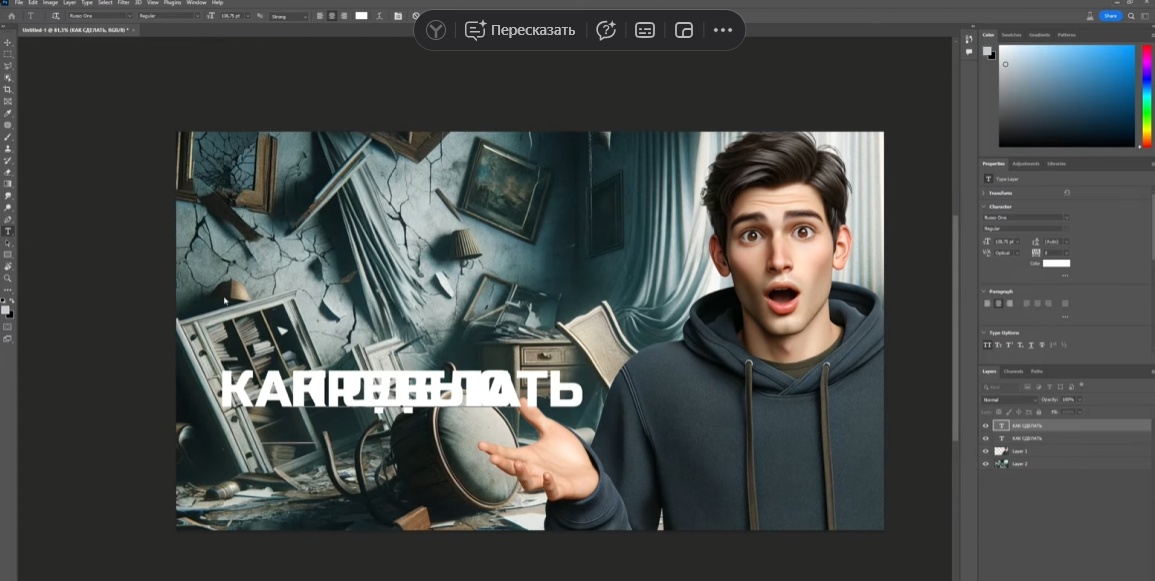Click the Kind search field in Layers
This screenshot has width=1155, height=581.
(x=1000, y=387)
